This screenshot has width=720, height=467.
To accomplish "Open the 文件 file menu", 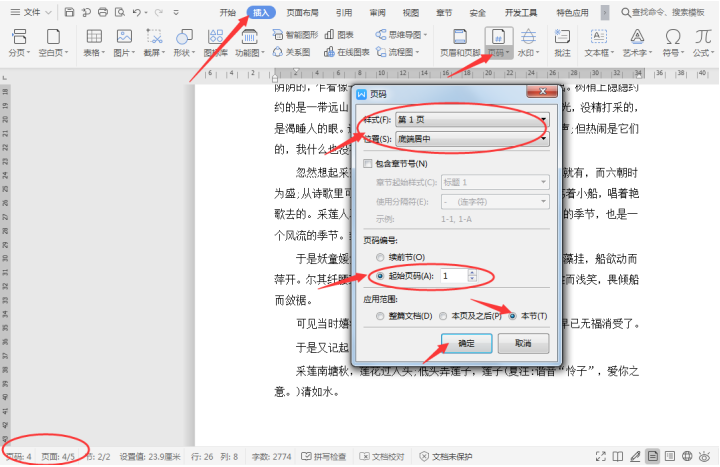I will pyautogui.click(x=31, y=12).
